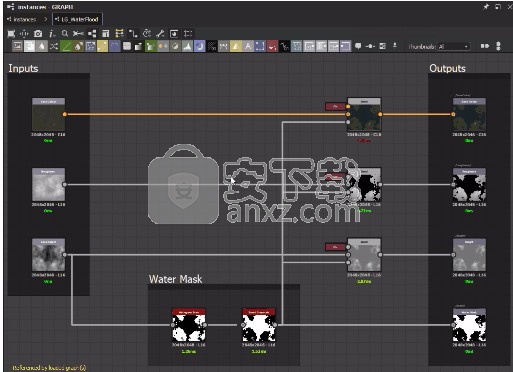
Task: Click the float panel icon in title bar
Action: pos(498,7)
